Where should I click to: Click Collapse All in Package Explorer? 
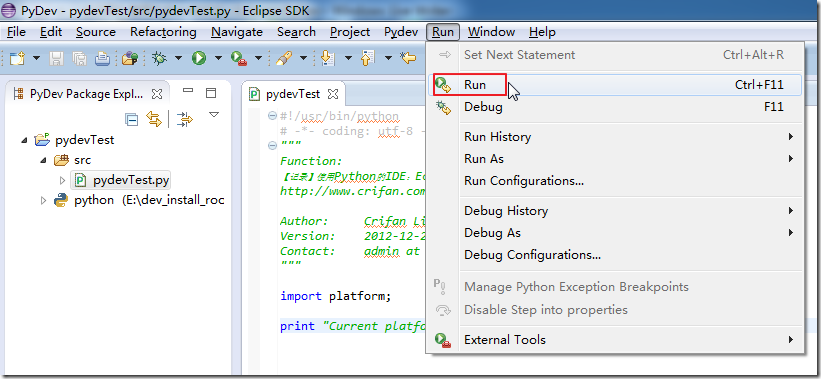(x=132, y=120)
